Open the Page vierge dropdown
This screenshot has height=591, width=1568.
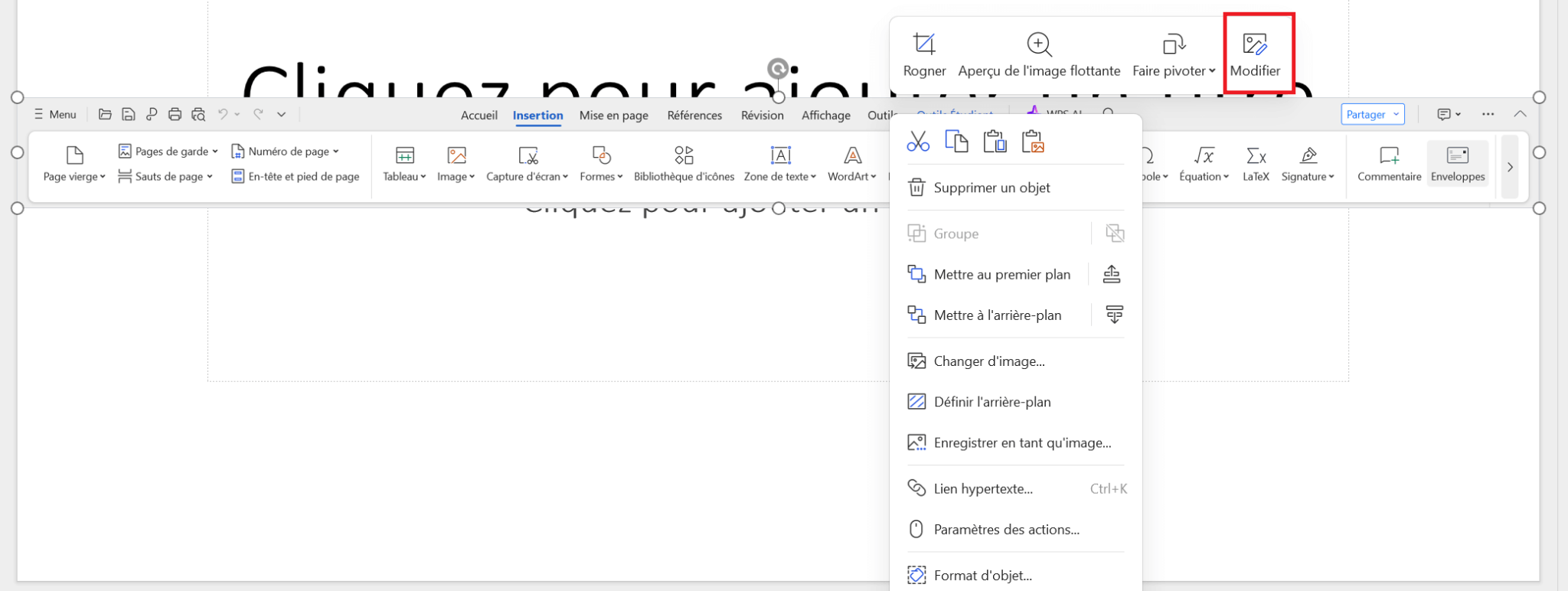coord(74,164)
